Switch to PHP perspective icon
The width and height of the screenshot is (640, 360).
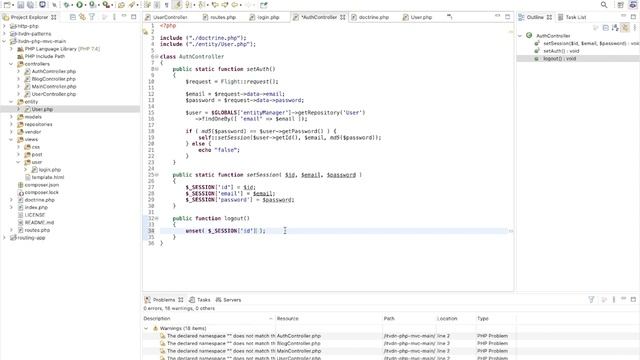point(633,5)
